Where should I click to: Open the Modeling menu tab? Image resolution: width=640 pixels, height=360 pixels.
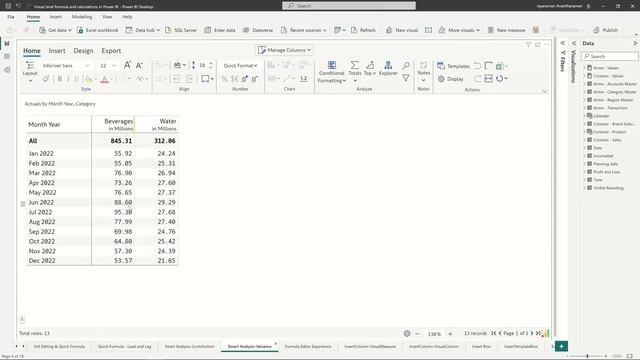point(82,17)
